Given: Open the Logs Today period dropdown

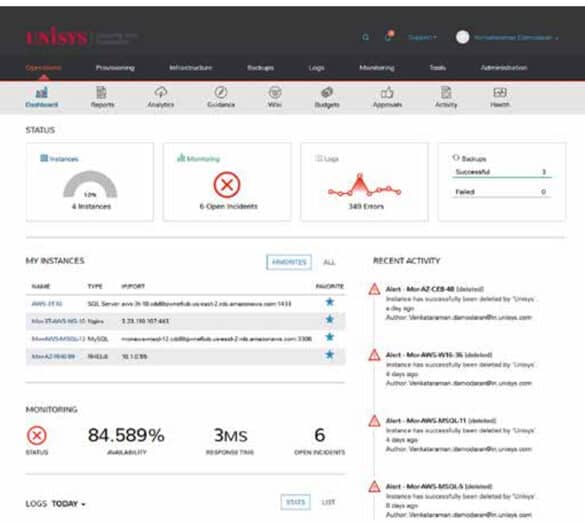Looking at the screenshot, I should (69, 504).
